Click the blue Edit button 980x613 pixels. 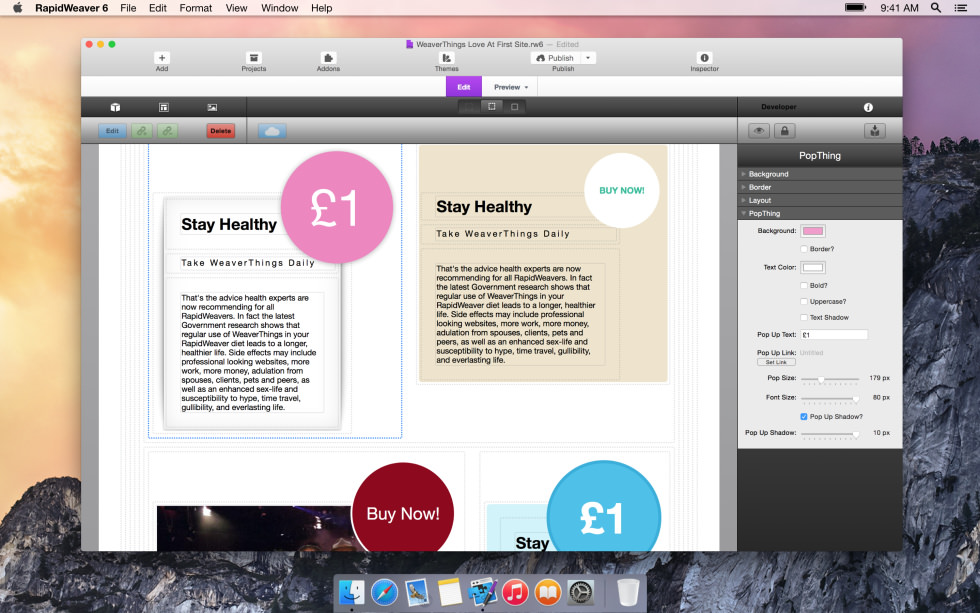[112, 131]
